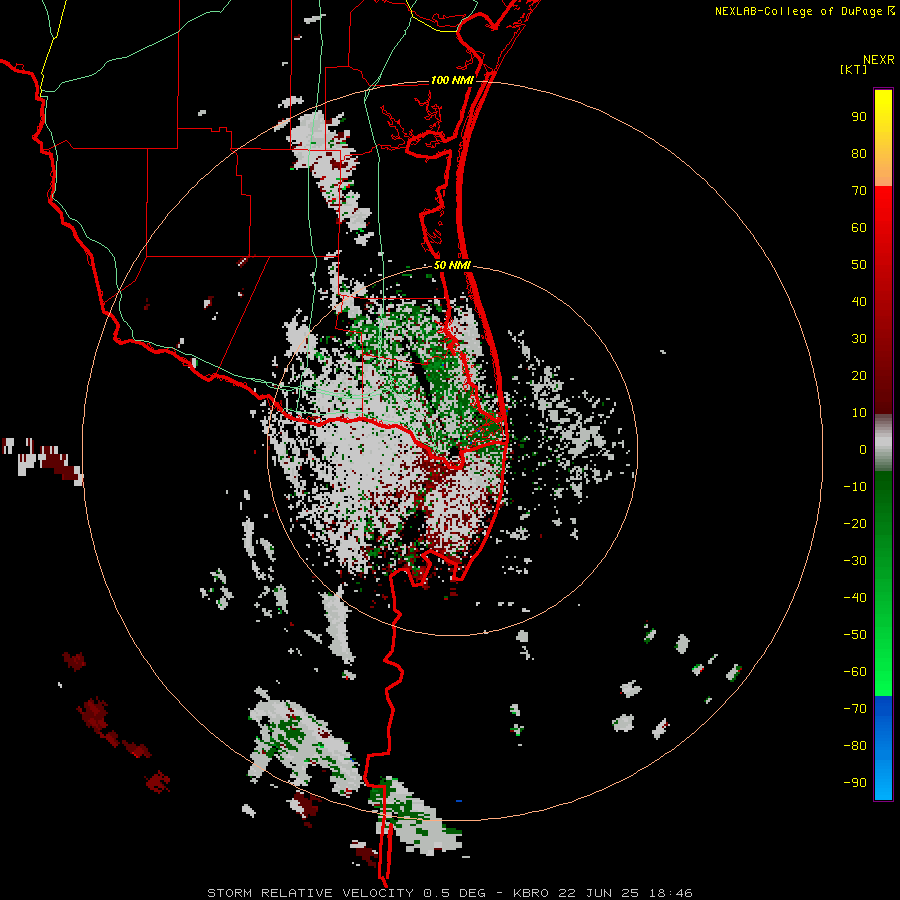Click the -30 value on the velocity scale
900x900 pixels.
855,561
